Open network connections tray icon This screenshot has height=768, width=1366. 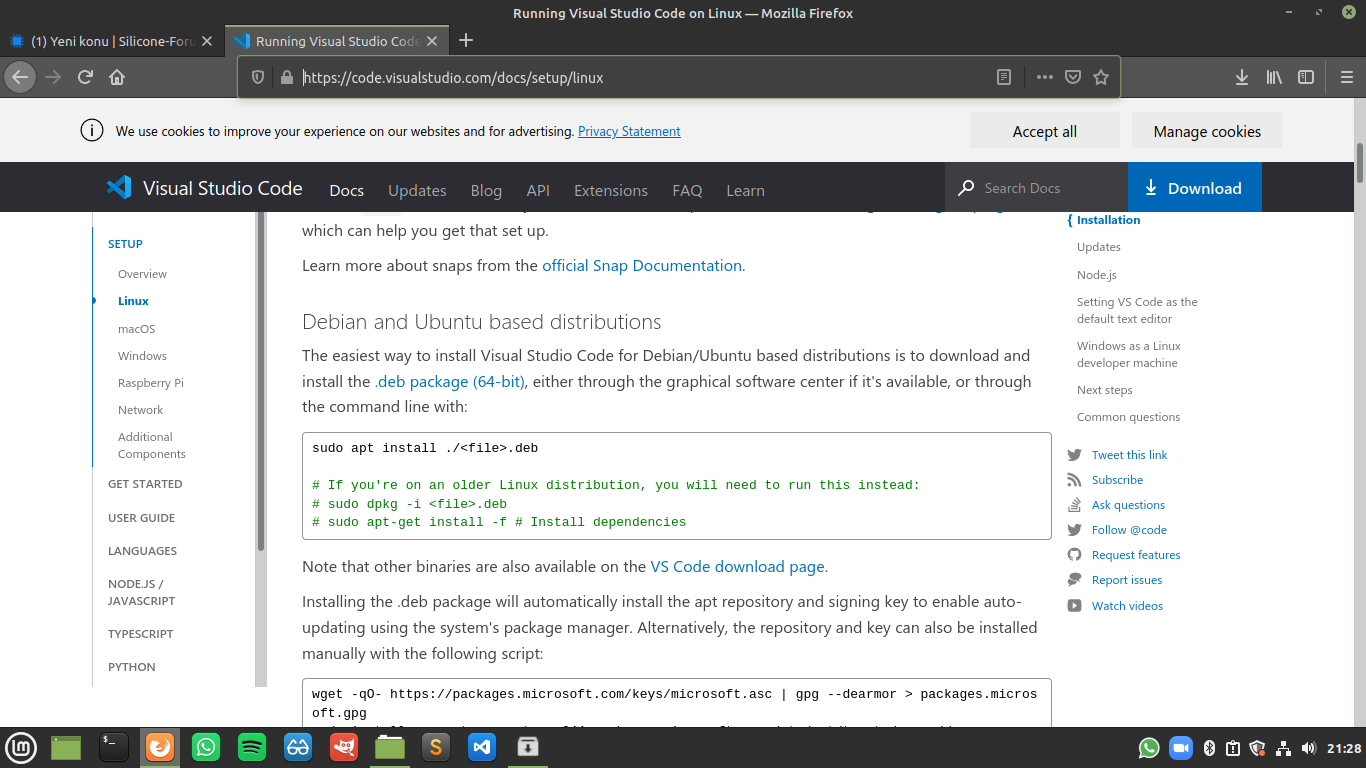[1283, 748]
